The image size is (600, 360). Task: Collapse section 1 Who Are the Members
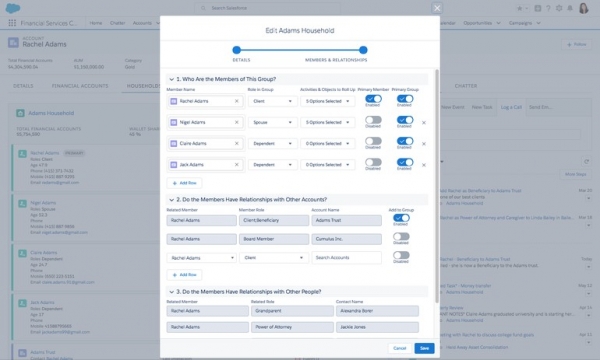coord(172,79)
